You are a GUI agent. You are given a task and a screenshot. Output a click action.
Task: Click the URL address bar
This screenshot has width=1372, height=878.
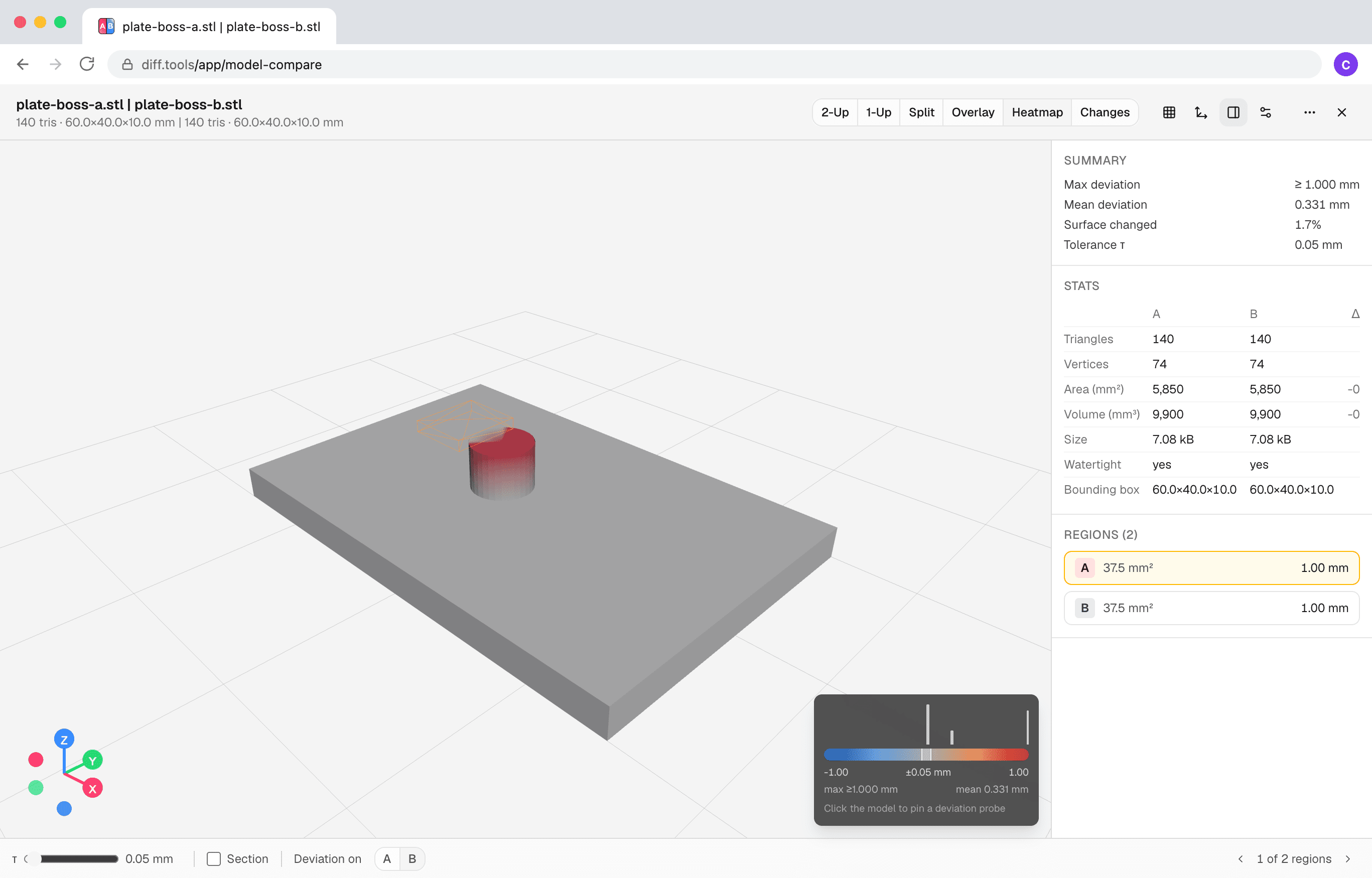(x=714, y=64)
